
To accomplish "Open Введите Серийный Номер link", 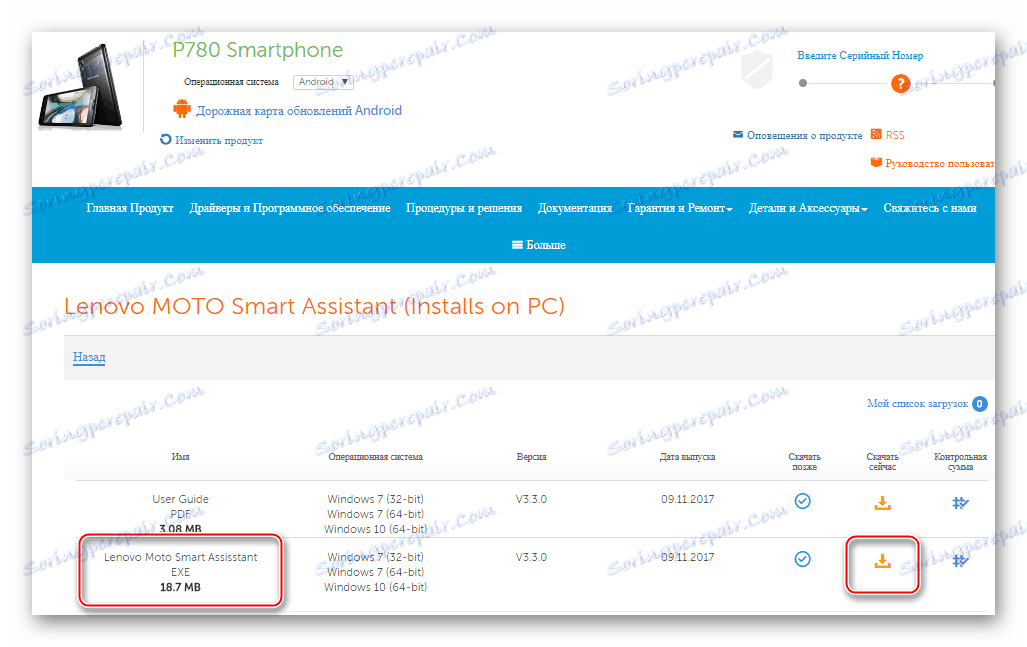I will click(x=860, y=56).
